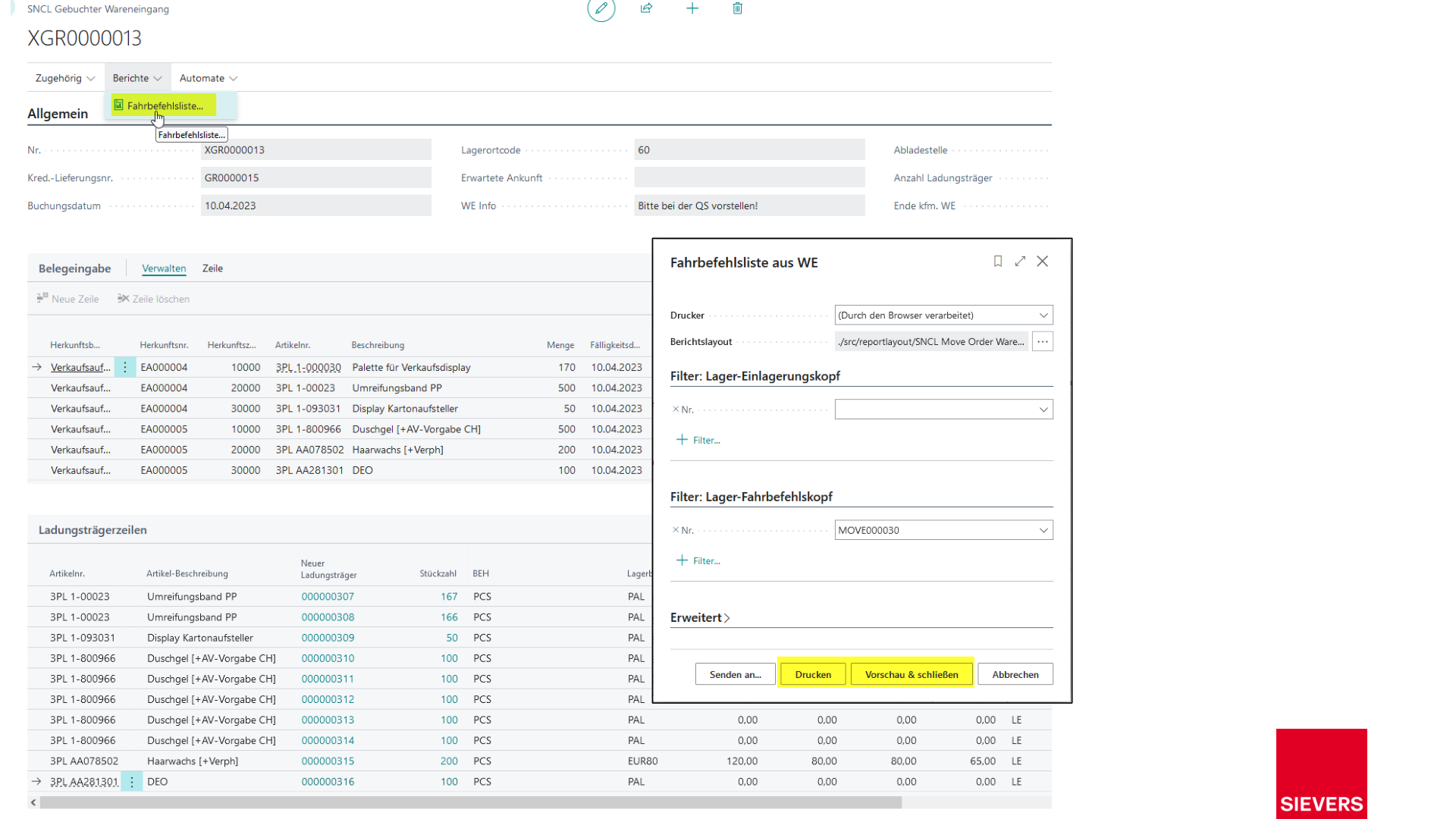This screenshot has height=819, width=1456.
Task: Click Stückzahl 167 value
Action: pyautogui.click(x=449, y=597)
